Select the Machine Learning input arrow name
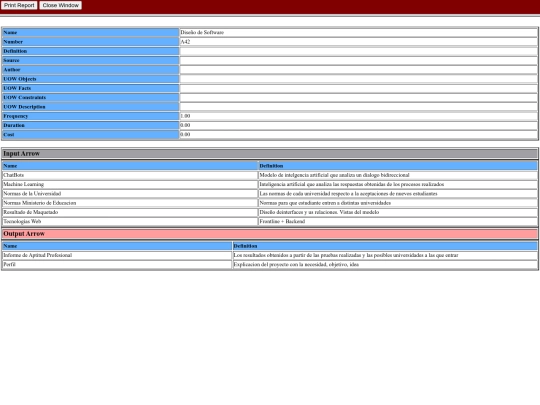This screenshot has height=405, width=540. coord(23,185)
